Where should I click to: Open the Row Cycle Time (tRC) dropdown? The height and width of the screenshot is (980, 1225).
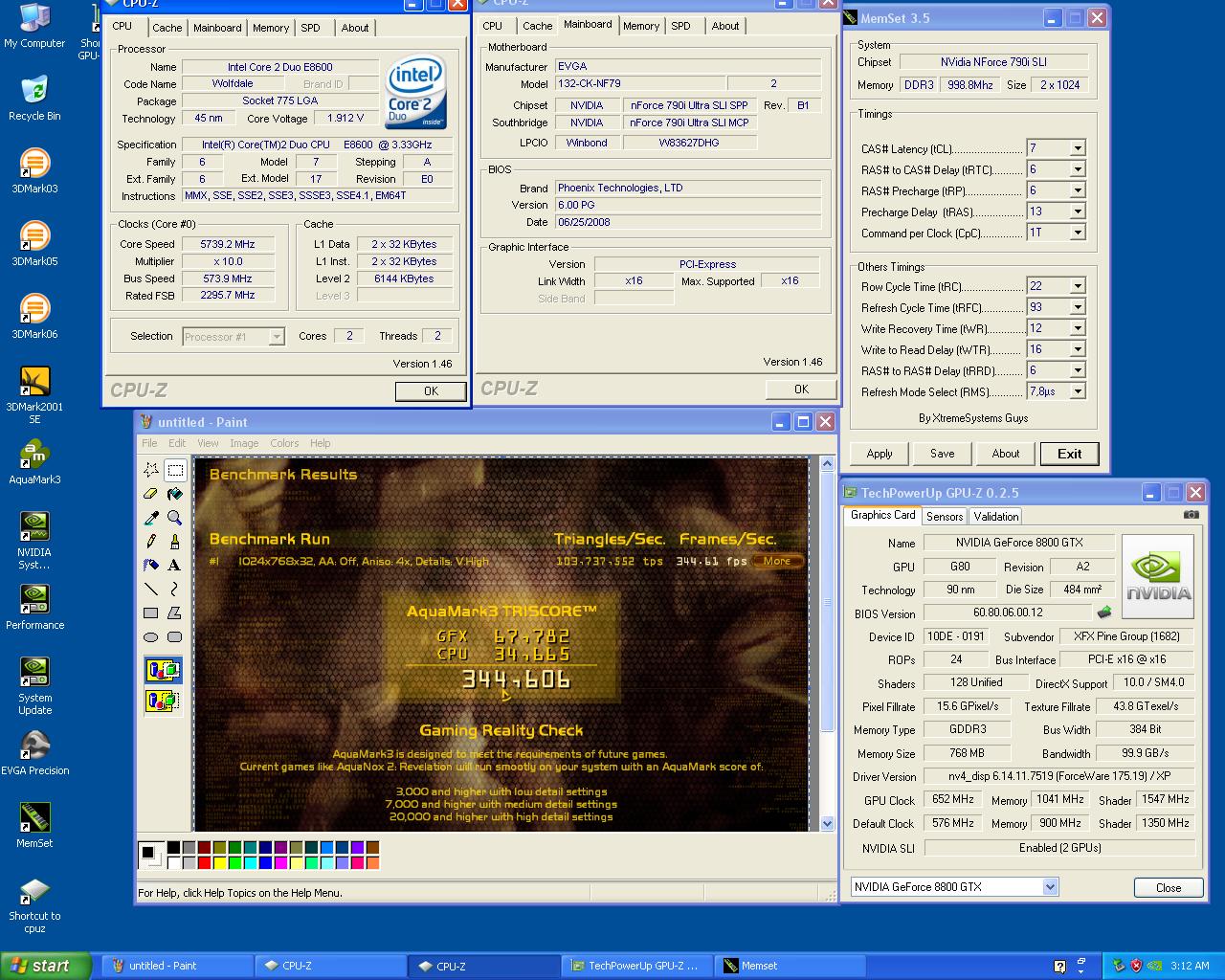(x=1078, y=286)
